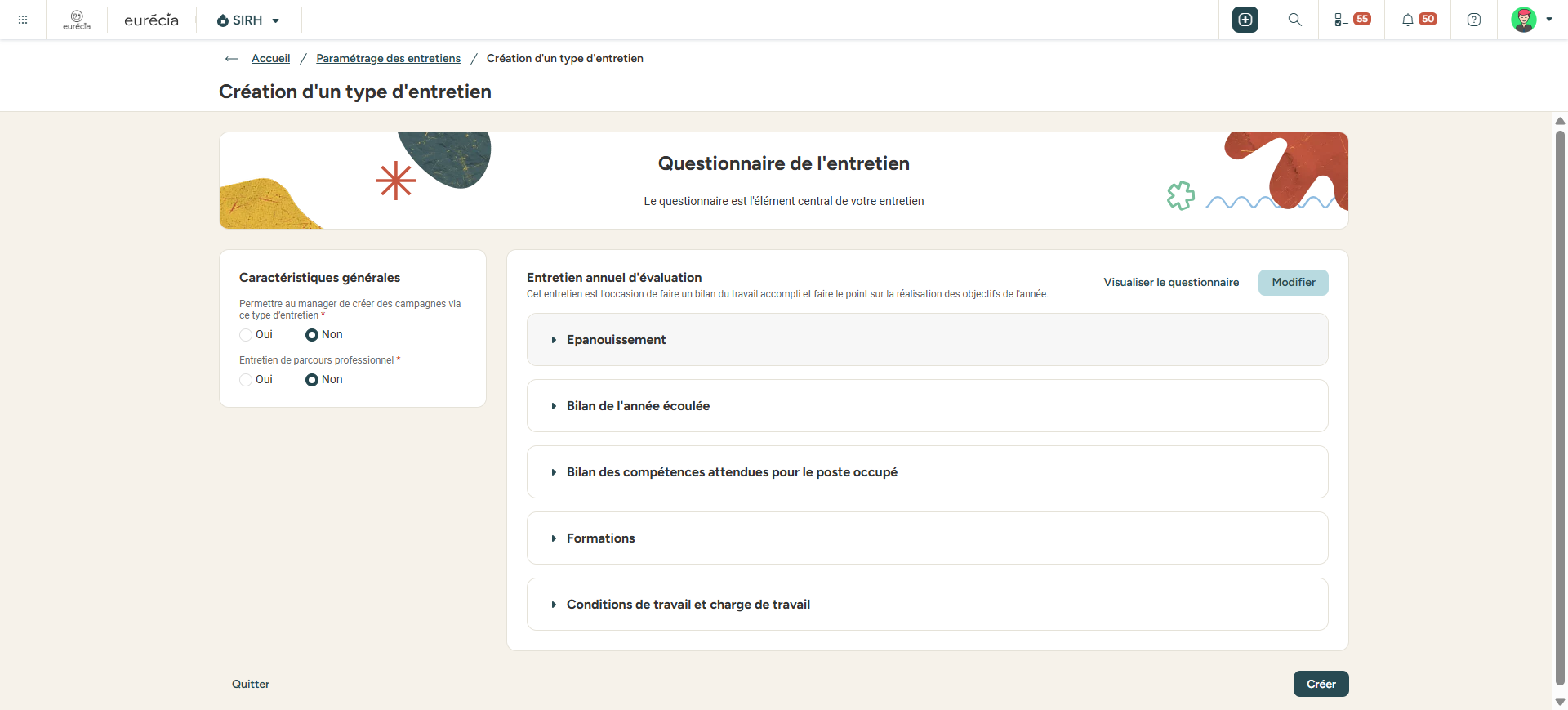Image resolution: width=1568 pixels, height=710 pixels.
Task: Click the Modifier button
Action: coord(1294,283)
